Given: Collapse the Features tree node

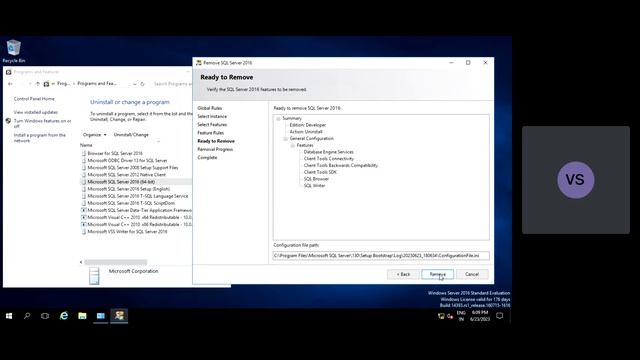Looking at the screenshot, I should click(x=292, y=145).
